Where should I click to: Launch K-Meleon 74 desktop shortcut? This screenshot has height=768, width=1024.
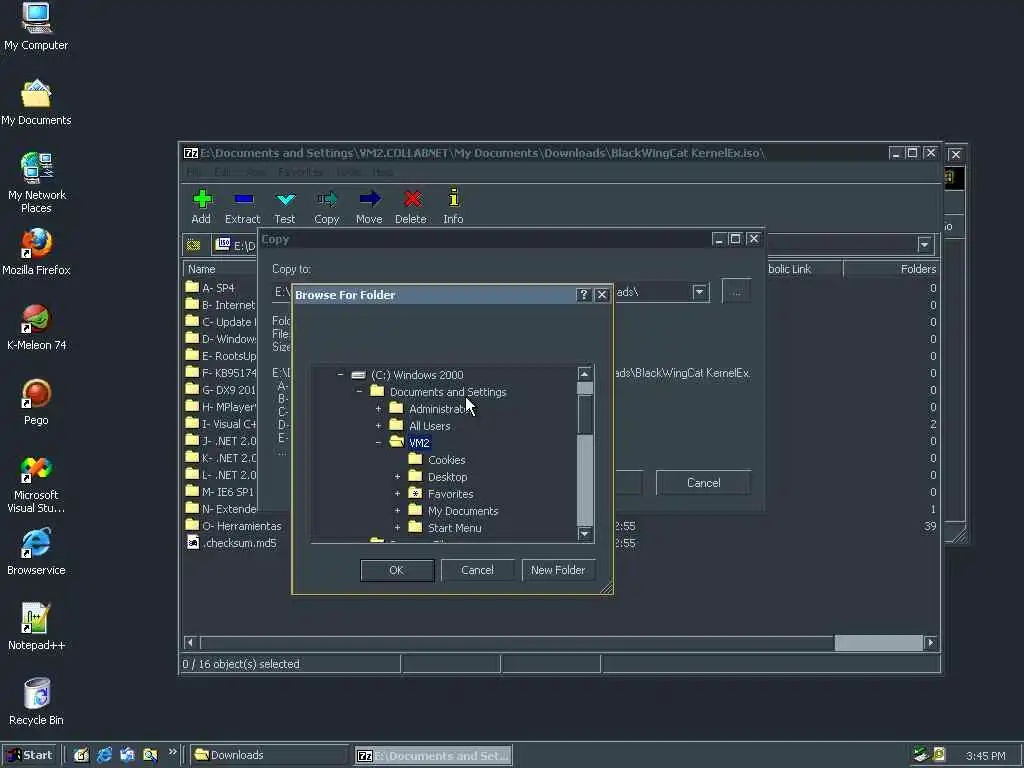[36, 328]
